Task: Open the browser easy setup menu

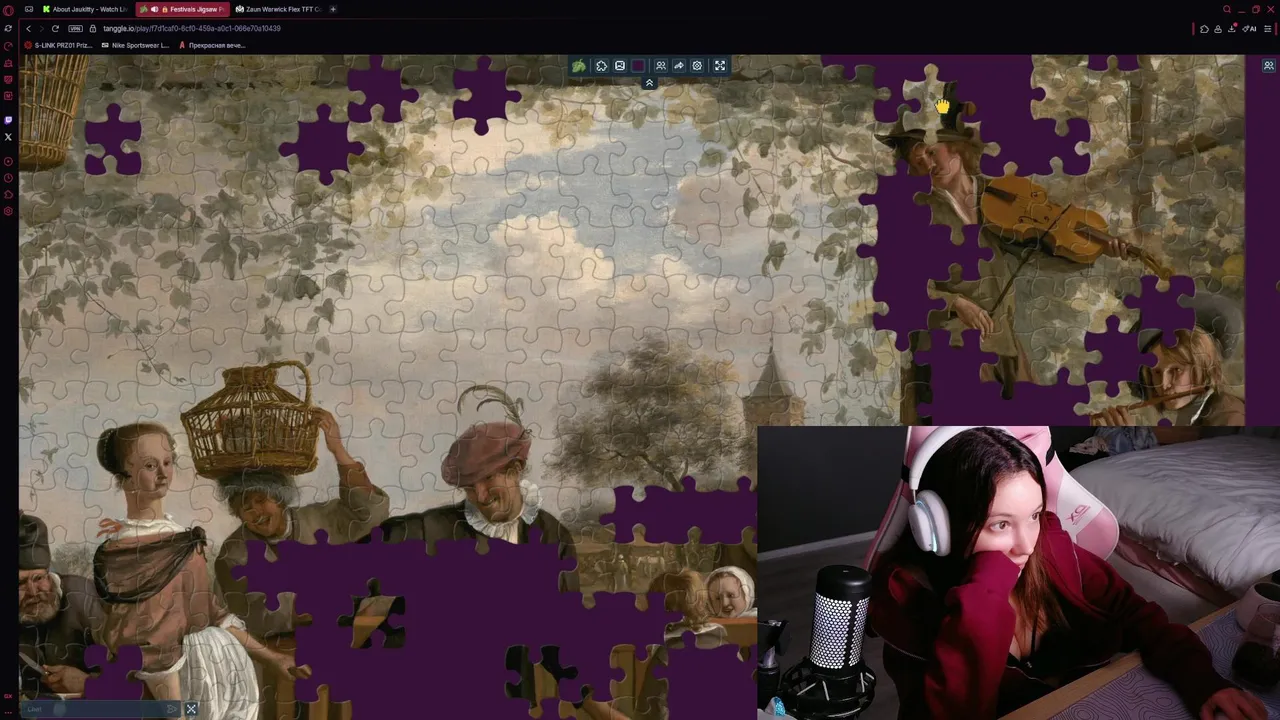Action: tap(1268, 29)
